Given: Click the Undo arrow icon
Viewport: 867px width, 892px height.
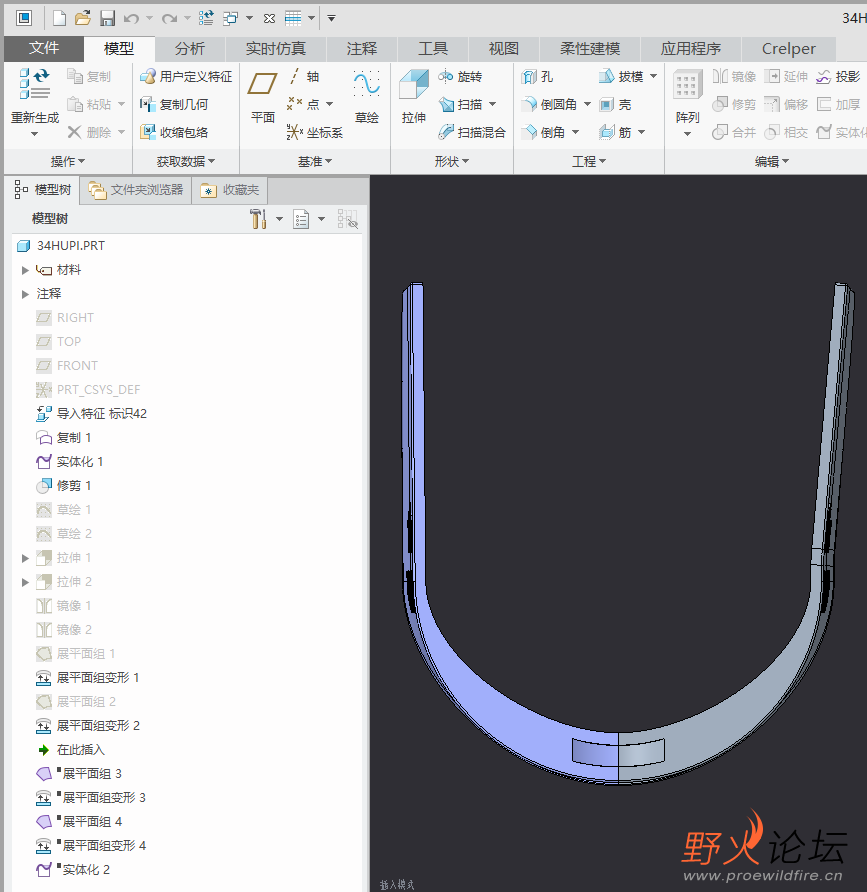Looking at the screenshot, I should tap(131, 19).
